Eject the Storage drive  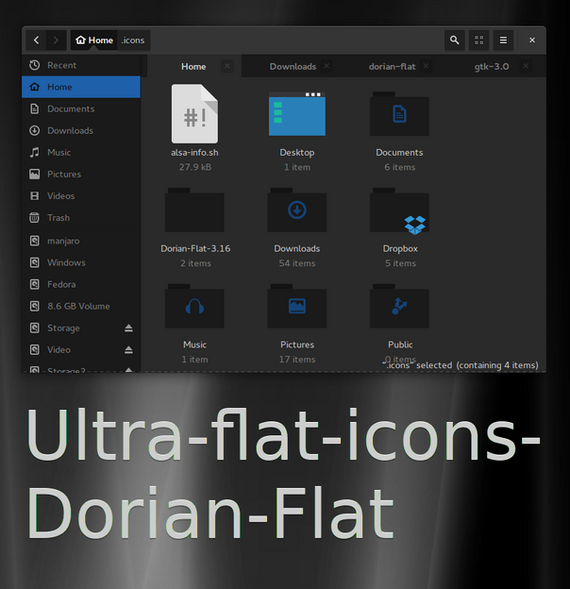129,328
